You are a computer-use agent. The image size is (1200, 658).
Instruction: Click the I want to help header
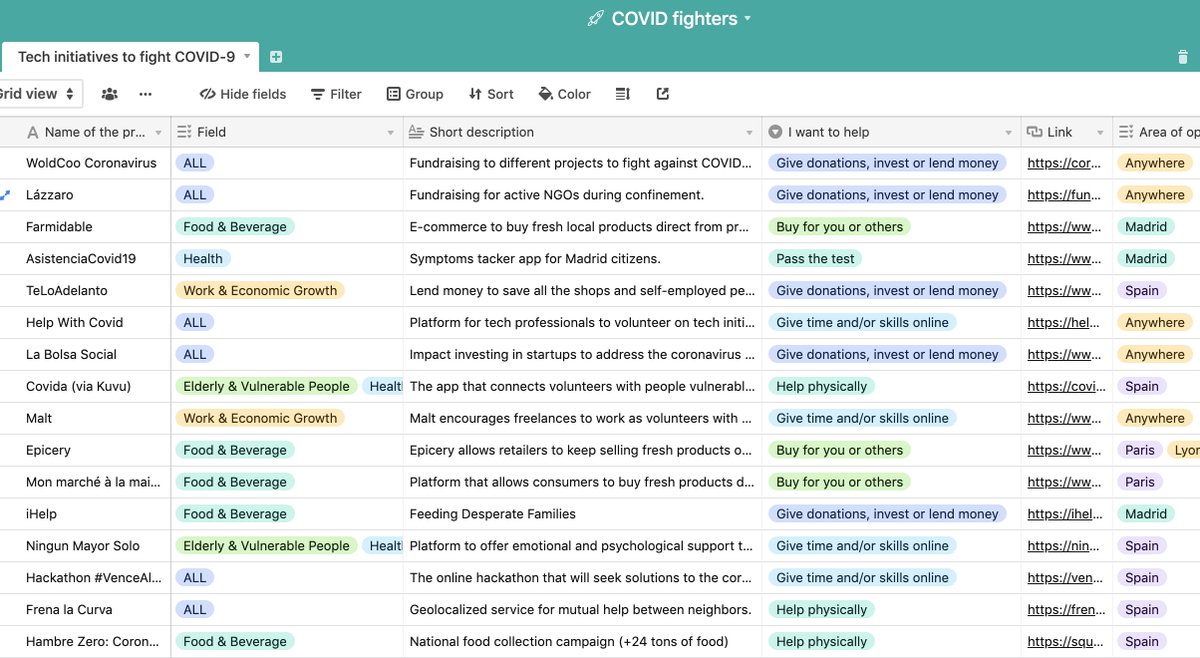click(x=892, y=132)
